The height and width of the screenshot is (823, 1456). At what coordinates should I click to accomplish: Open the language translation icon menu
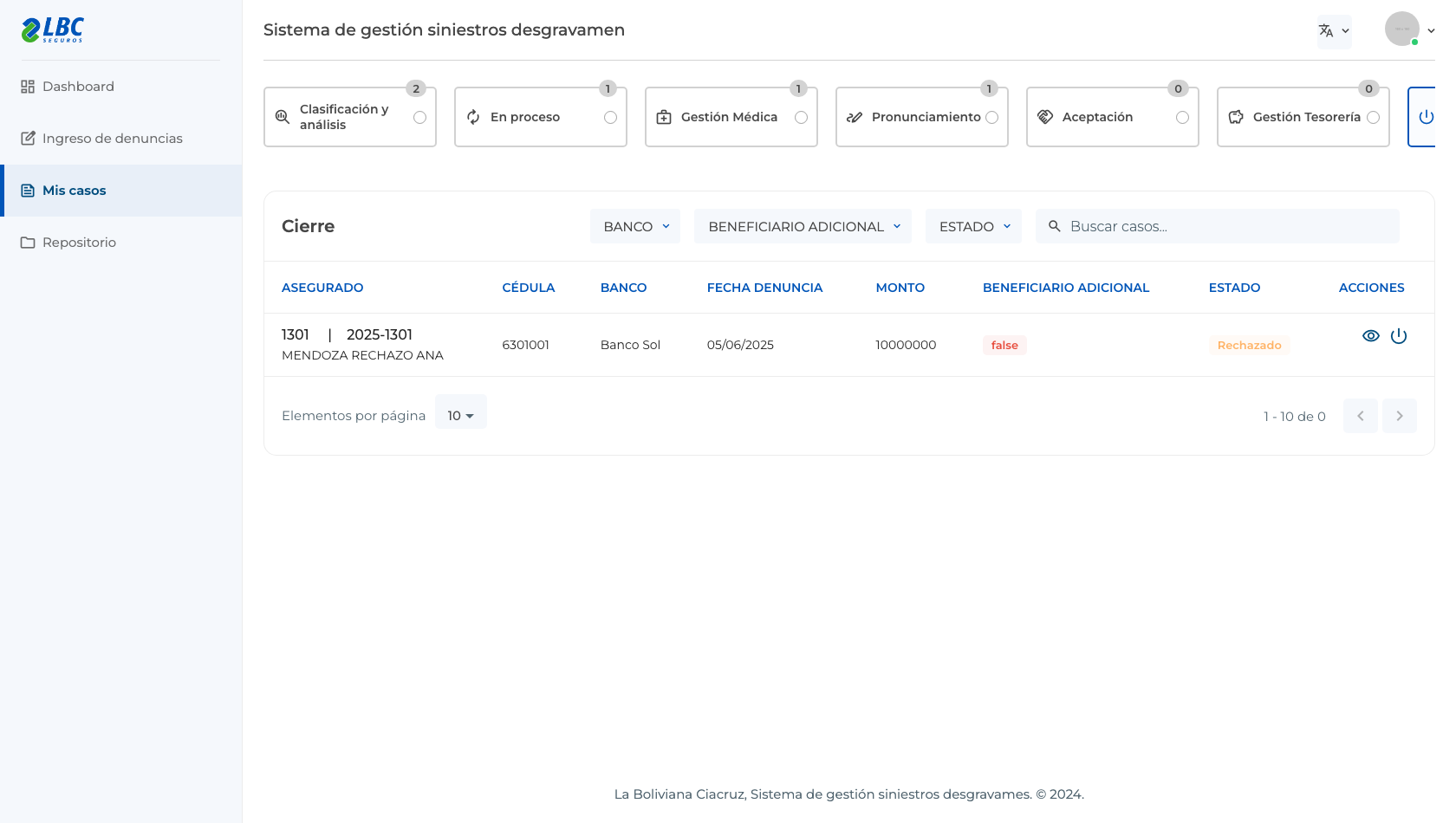[x=1334, y=31]
